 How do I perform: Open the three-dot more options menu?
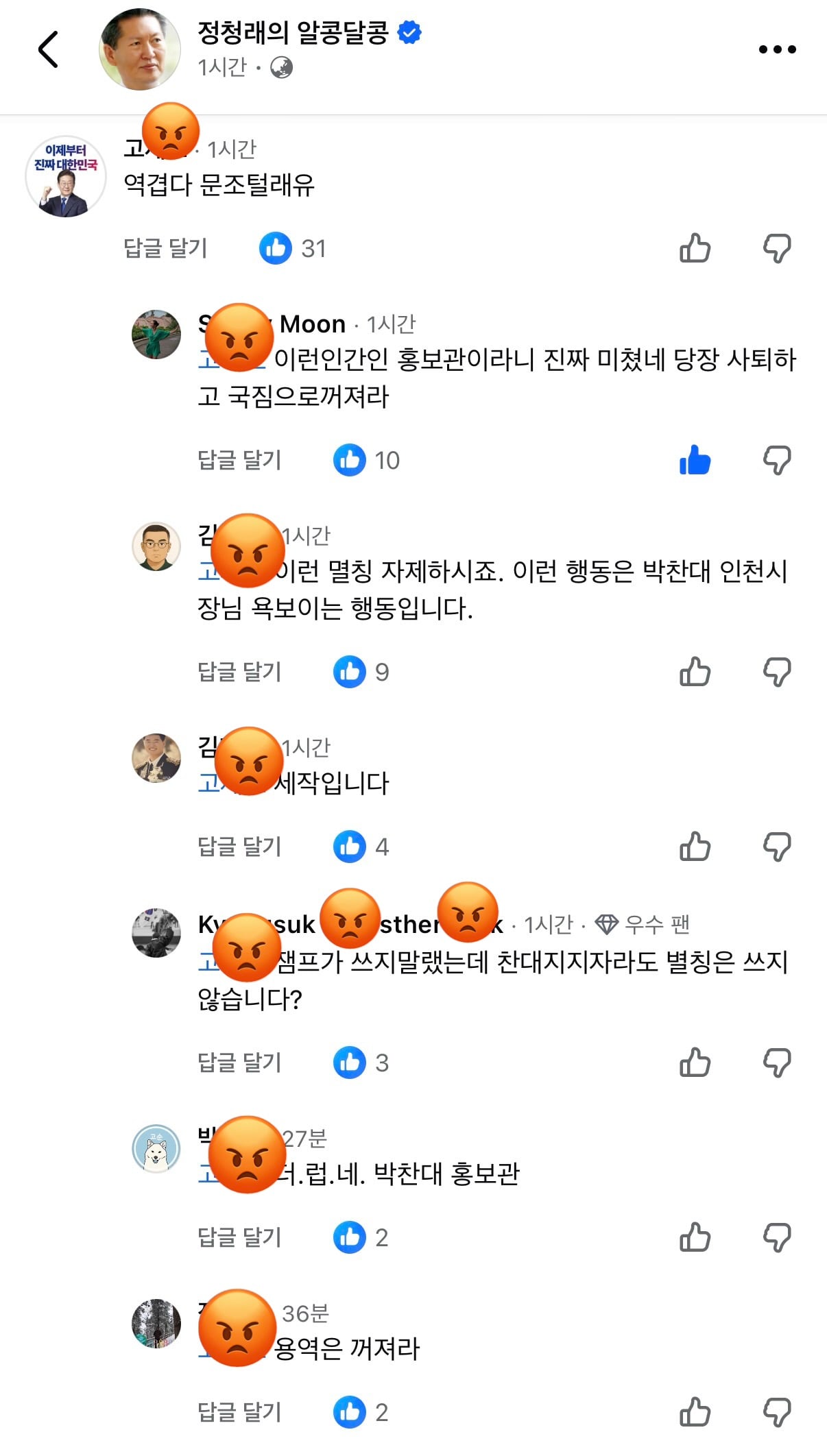[777, 49]
